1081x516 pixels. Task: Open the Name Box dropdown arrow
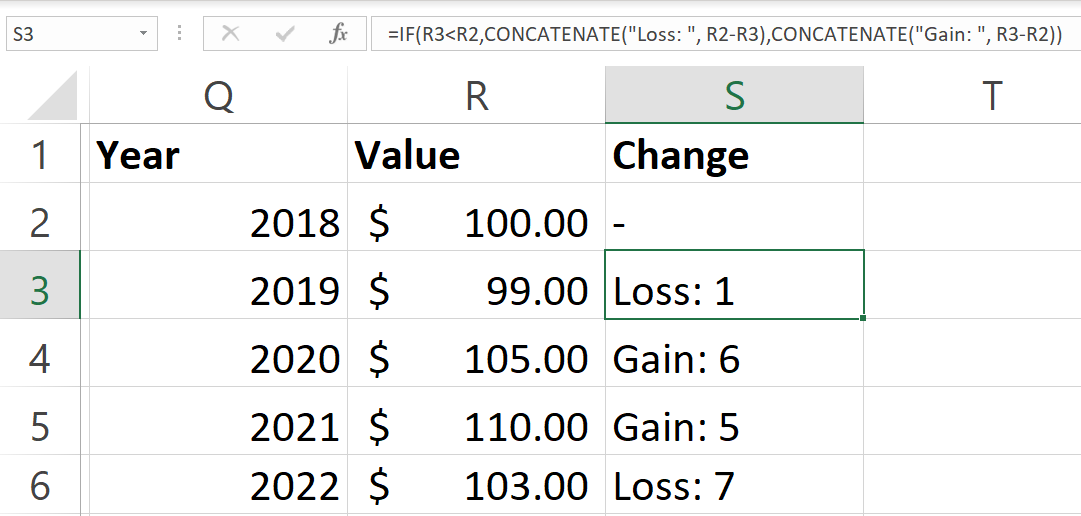point(143,33)
